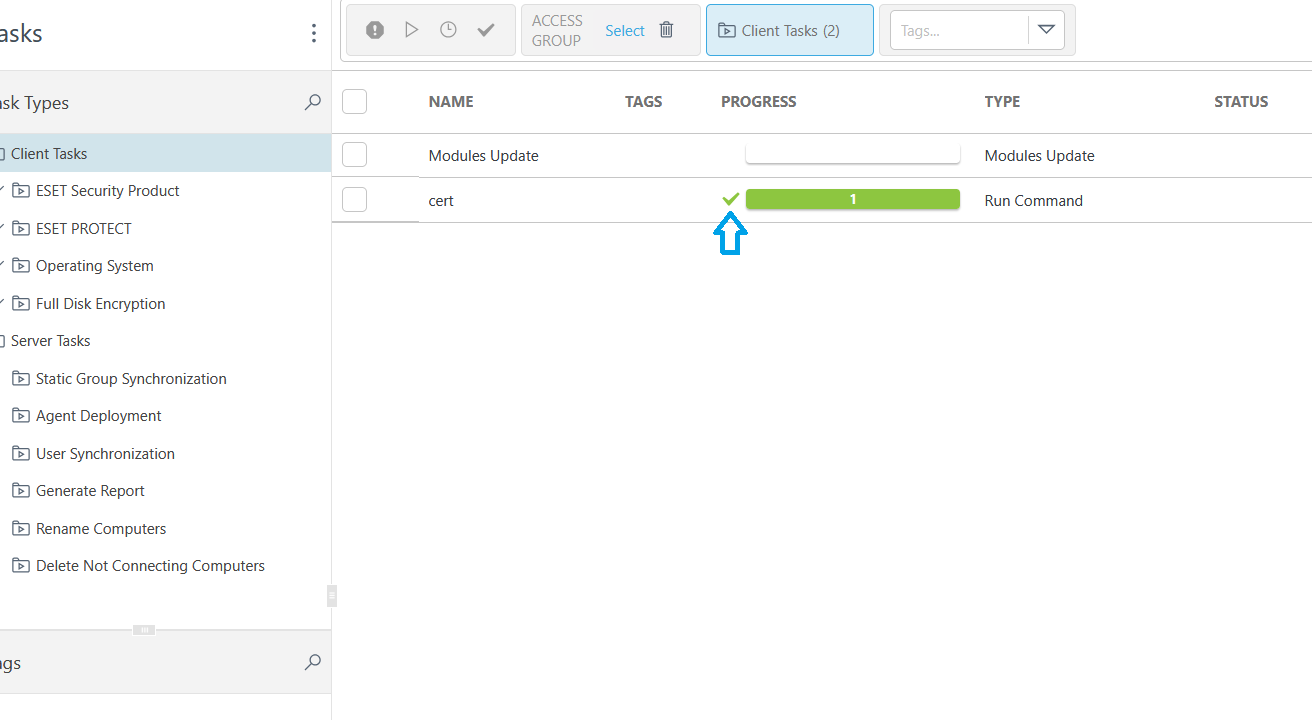Click the access group trash icon
1312x720 pixels.
(667, 30)
